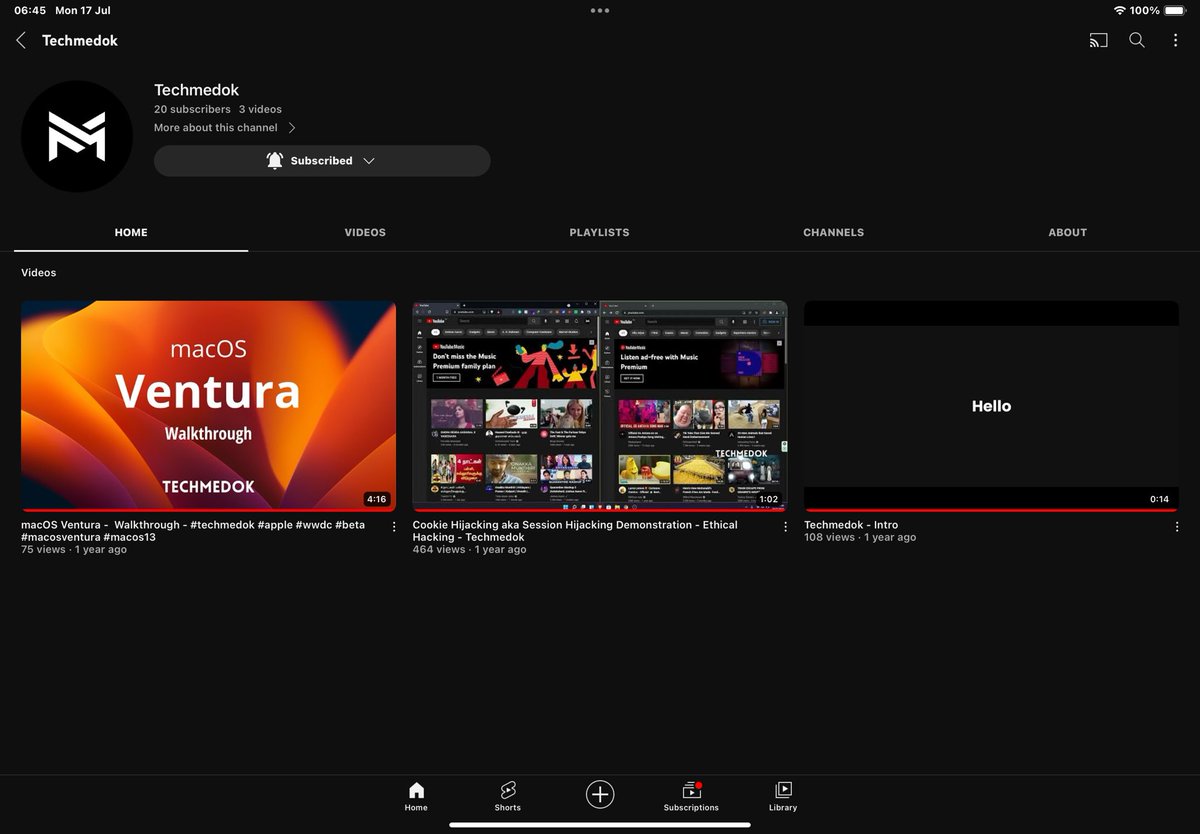The image size is (1200, 834).
Task: Switch to the VIDEOS tab
Action: pyautogui.click(x=365, y=232)
